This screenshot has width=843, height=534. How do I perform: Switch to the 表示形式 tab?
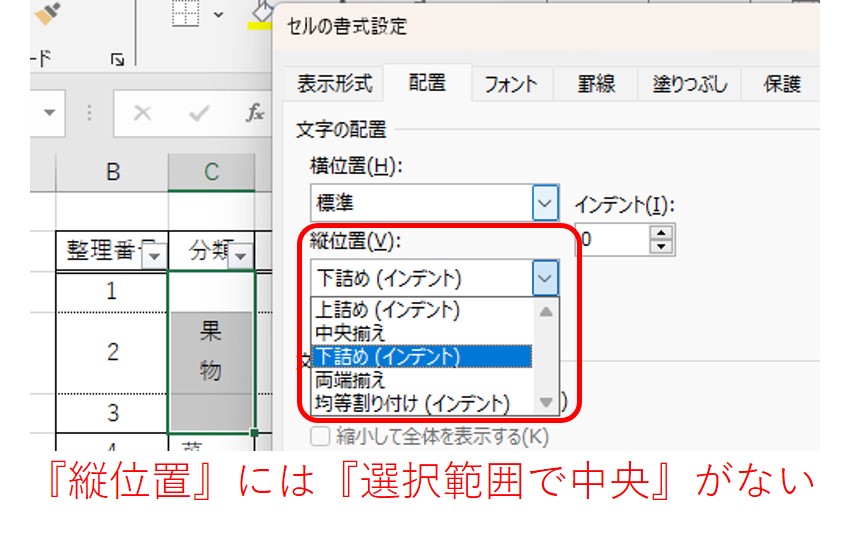(334, 84)
